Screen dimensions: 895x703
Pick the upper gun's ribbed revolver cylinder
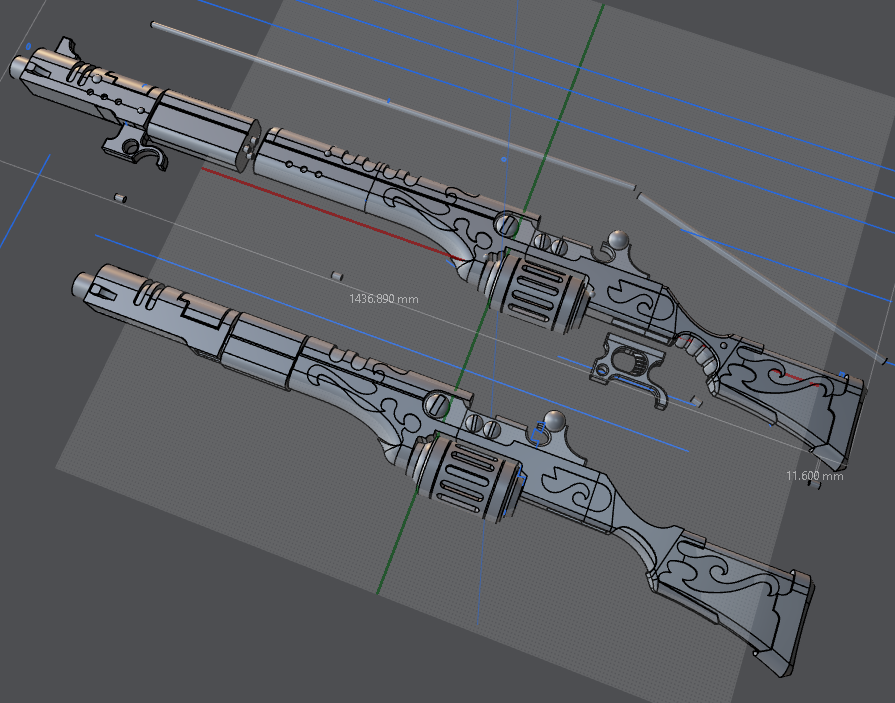click(x=537, y=291)
